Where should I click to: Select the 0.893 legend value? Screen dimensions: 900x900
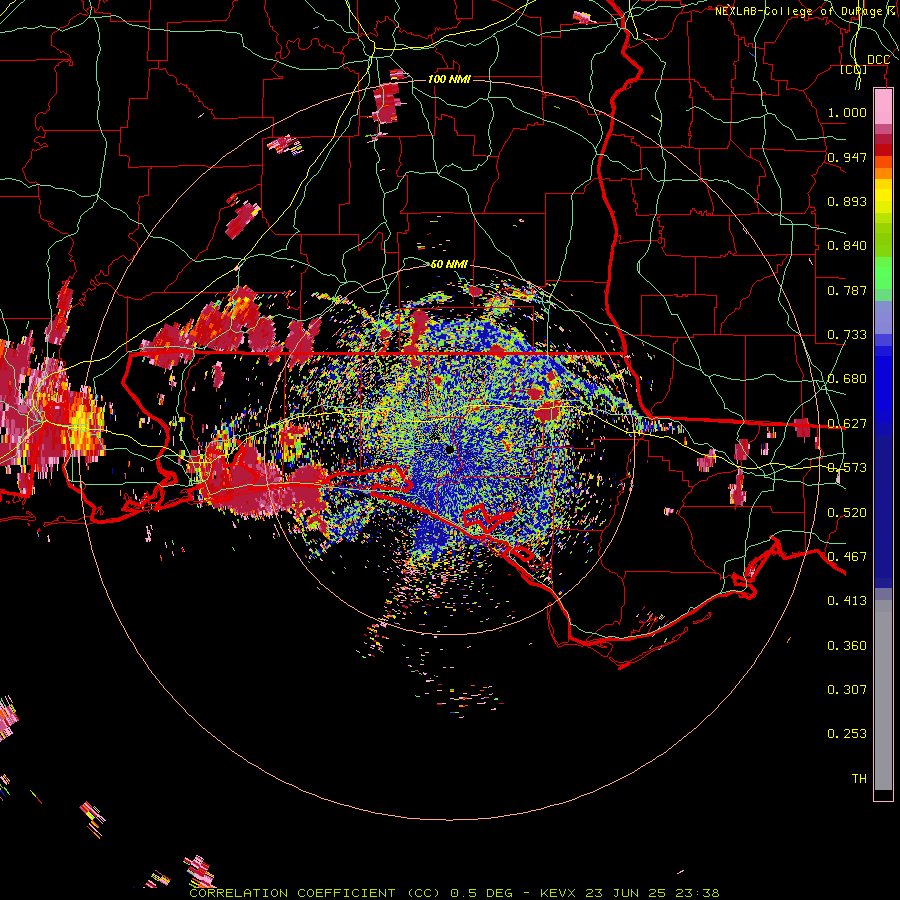[847, 201]
